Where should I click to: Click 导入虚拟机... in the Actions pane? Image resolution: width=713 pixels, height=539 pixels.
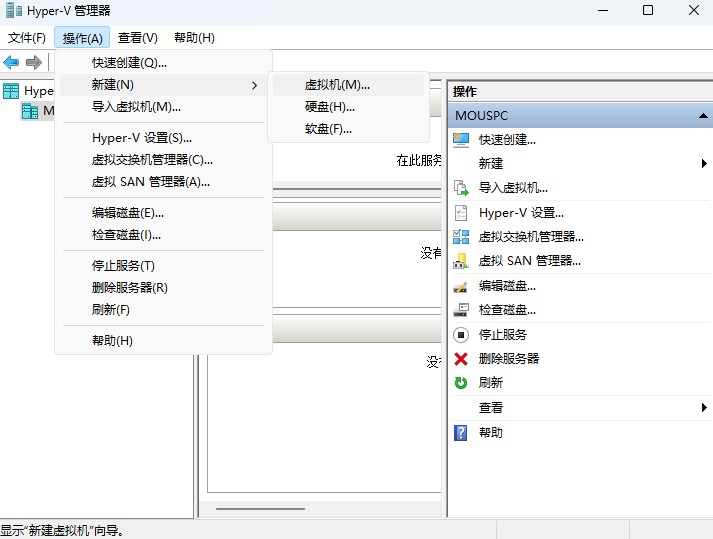pos(513,188)
